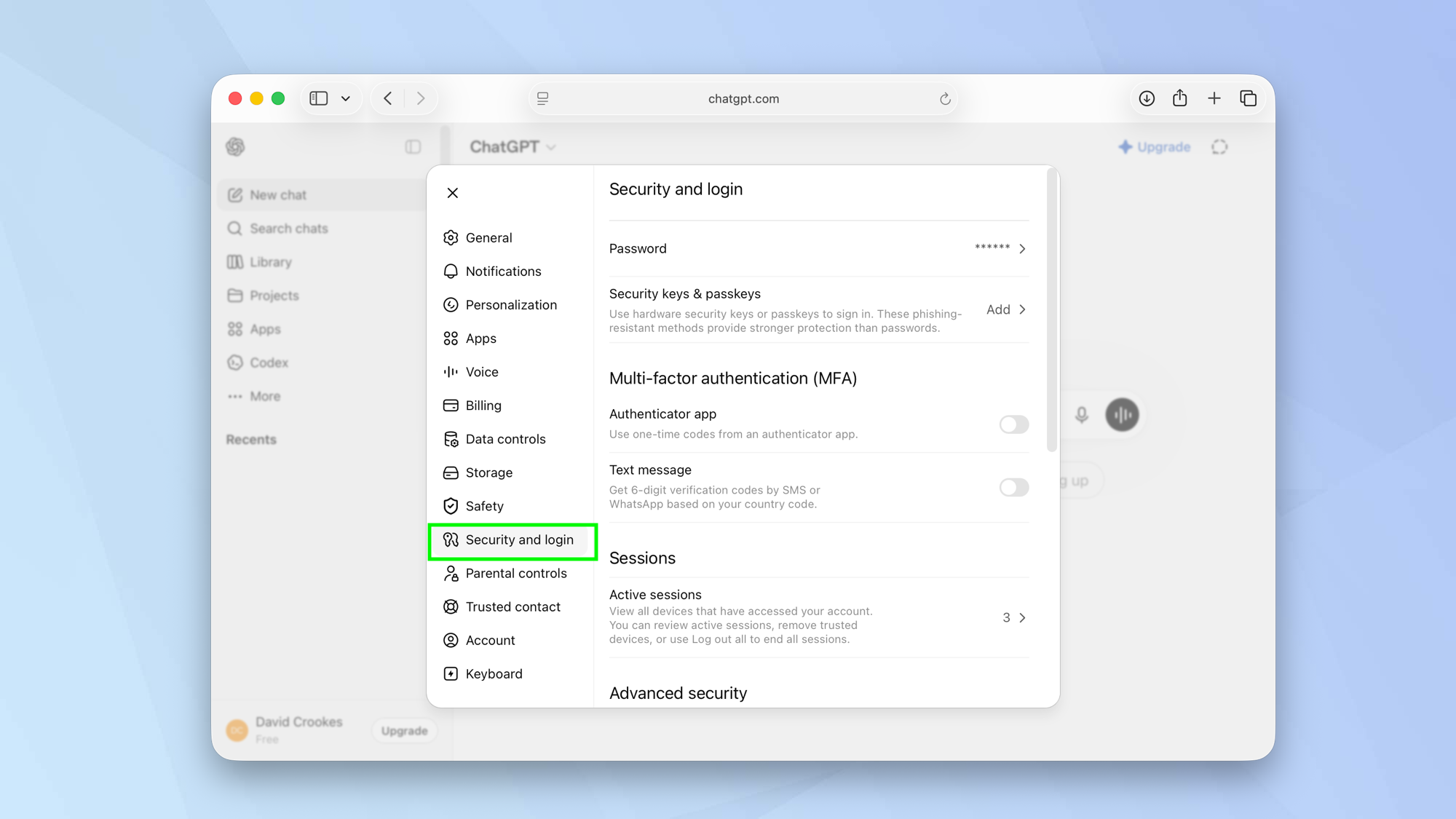The height and width of the screenshot is (819, 1456).
Task: Start voice mode waveform button
Action: pyautogui.click(x=1122, y=415)
